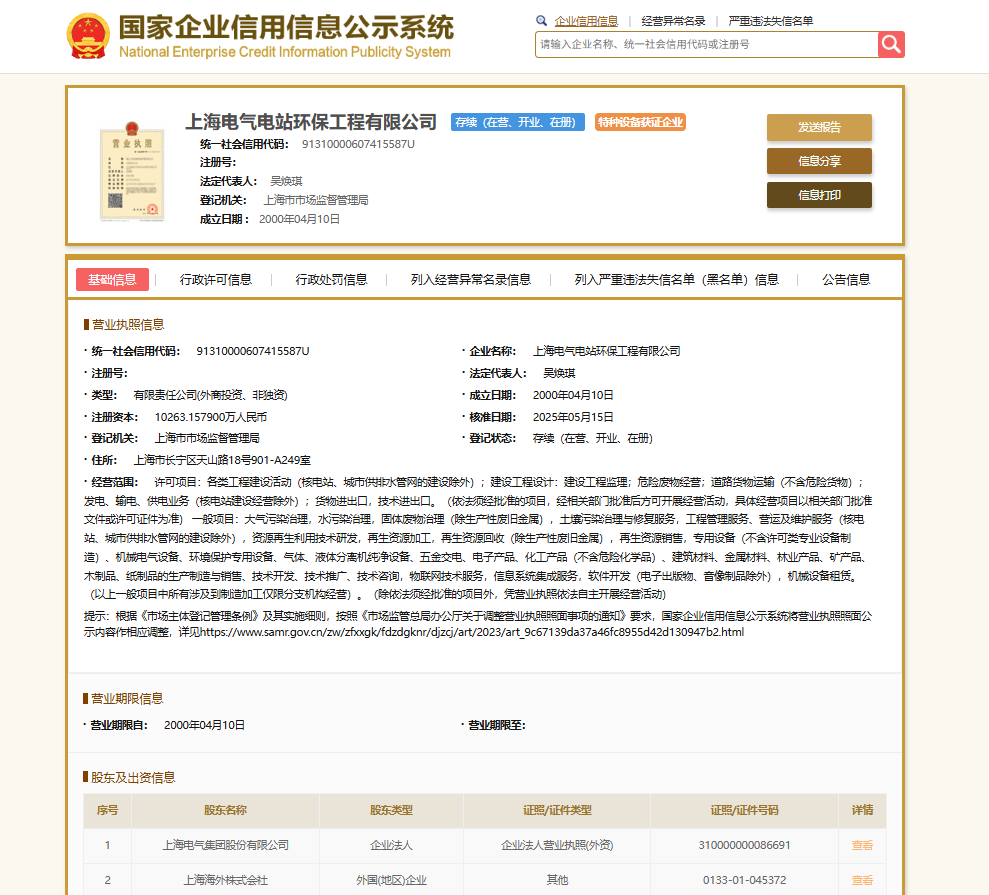Click the samr.gov.cn notice URL text
989x895 pixels.
(x=472, y=632)
